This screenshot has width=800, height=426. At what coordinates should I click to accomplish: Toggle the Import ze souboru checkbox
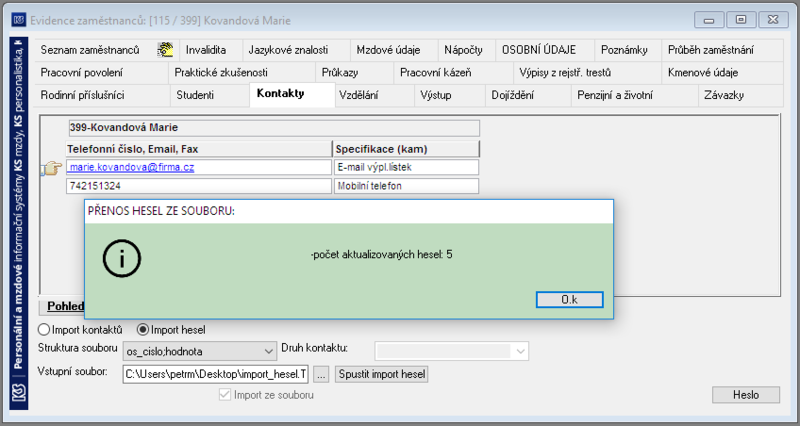tap(224, 394)
